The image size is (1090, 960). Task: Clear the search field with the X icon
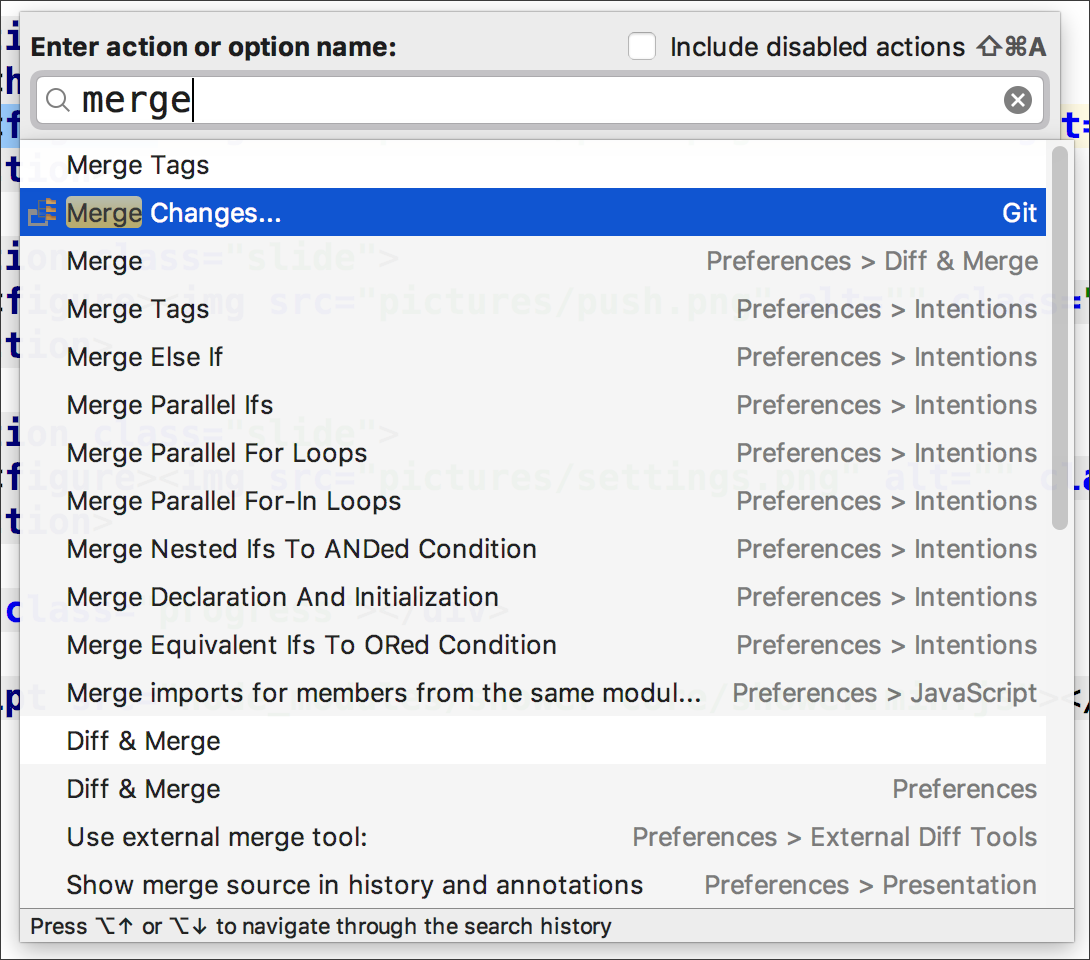[1017, 100]
